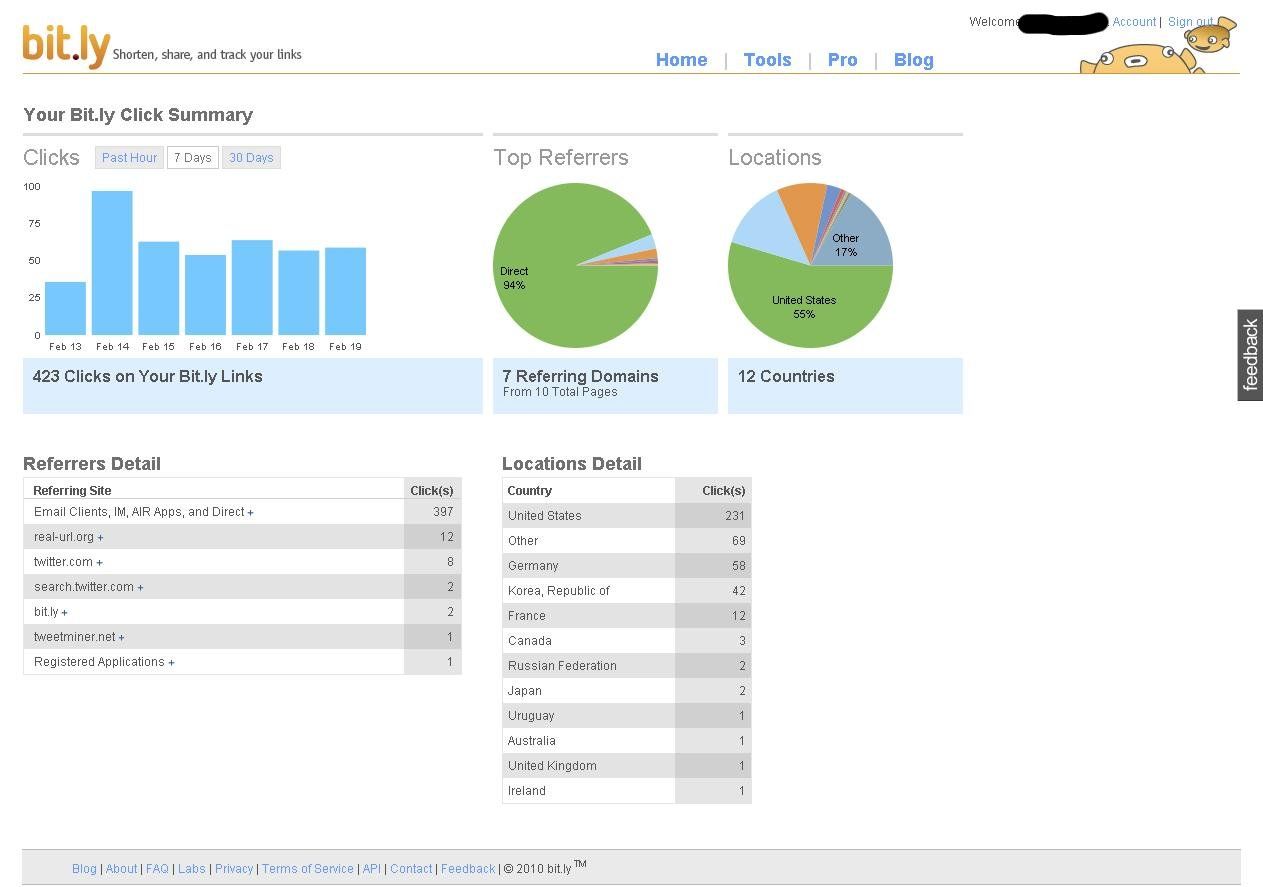
Task: Click the Sign out link
Action: [1190, 22]
